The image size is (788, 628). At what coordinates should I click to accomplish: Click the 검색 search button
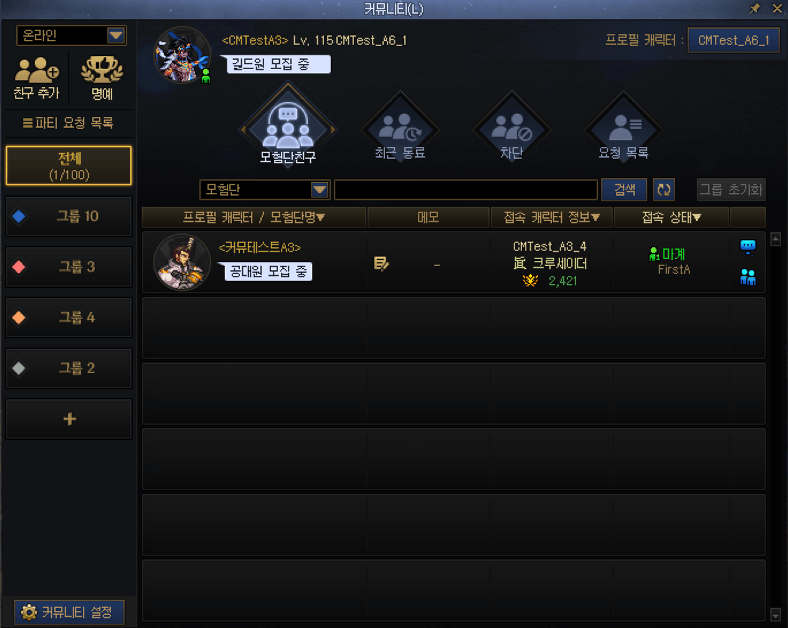(624, 189)
